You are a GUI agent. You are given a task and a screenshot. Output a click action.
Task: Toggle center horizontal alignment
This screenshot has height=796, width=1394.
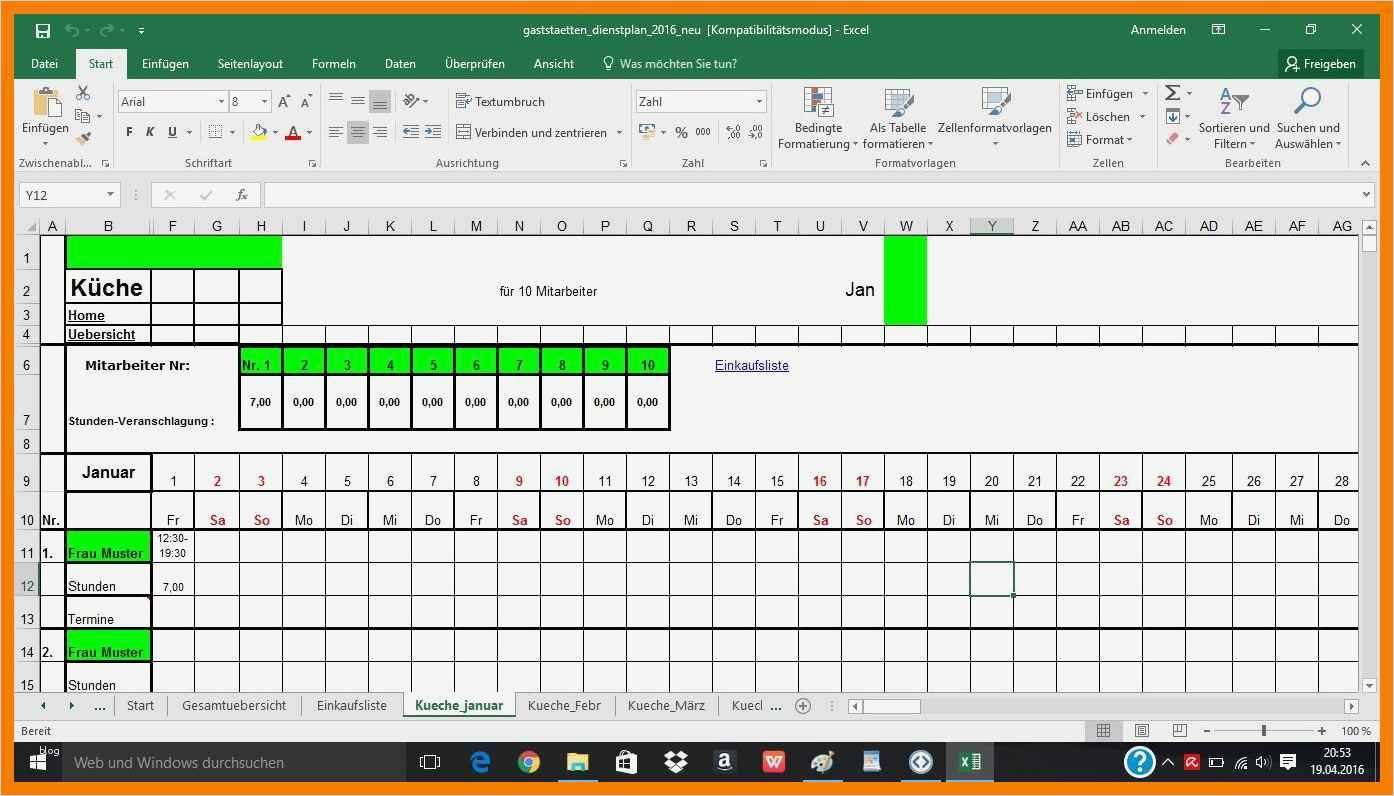(358, 132)
